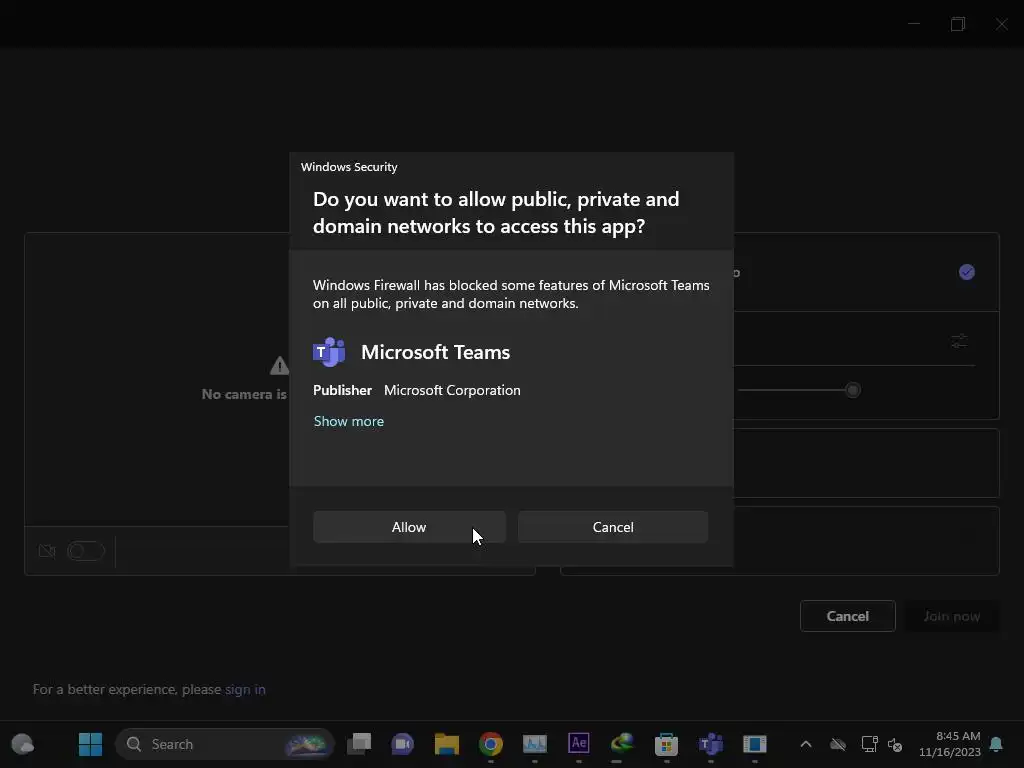
Task: Toggle the camera switch in Teams
Action: click(86, 551)
